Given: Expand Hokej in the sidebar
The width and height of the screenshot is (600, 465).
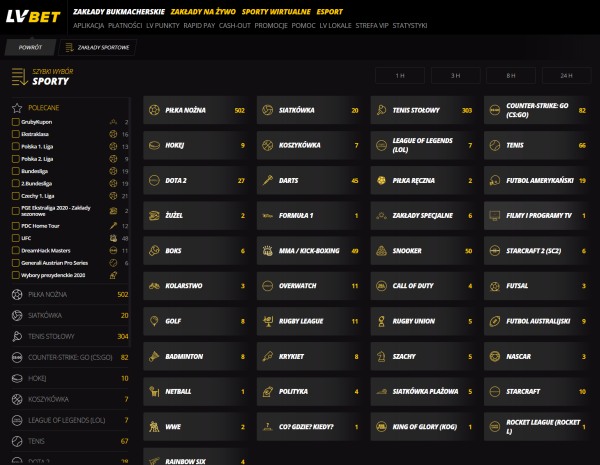Looking at the screenshot, I should pos(70,379).
